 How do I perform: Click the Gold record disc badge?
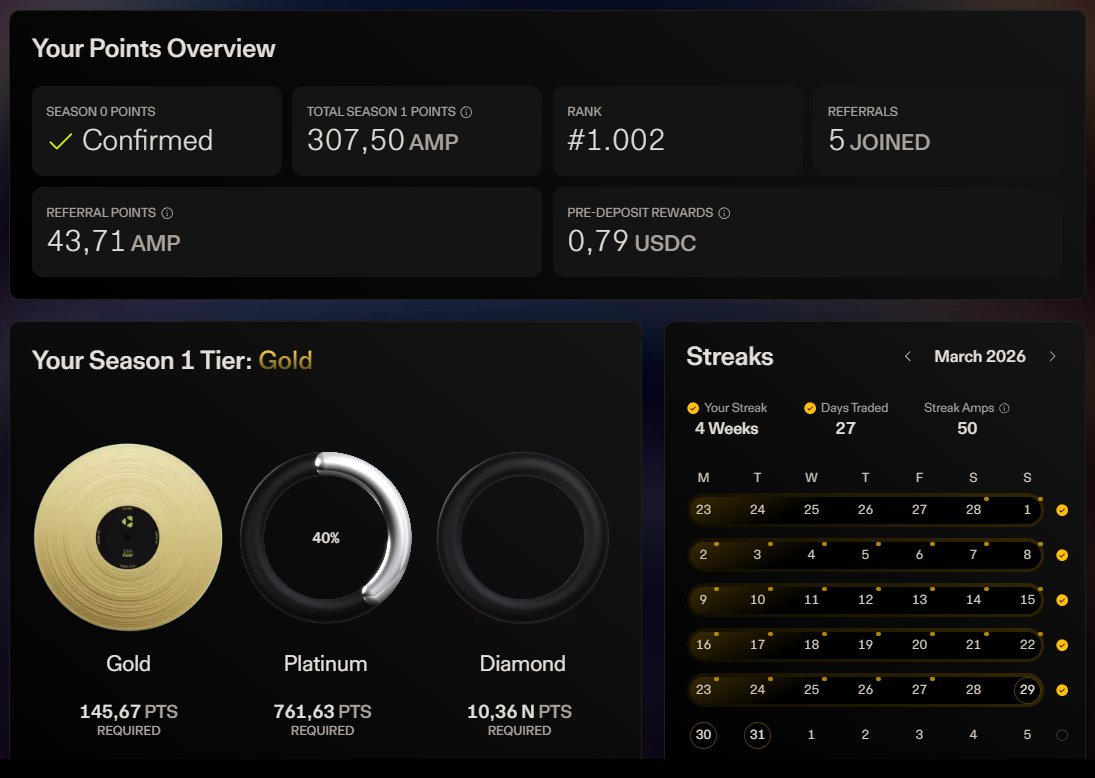128,537
